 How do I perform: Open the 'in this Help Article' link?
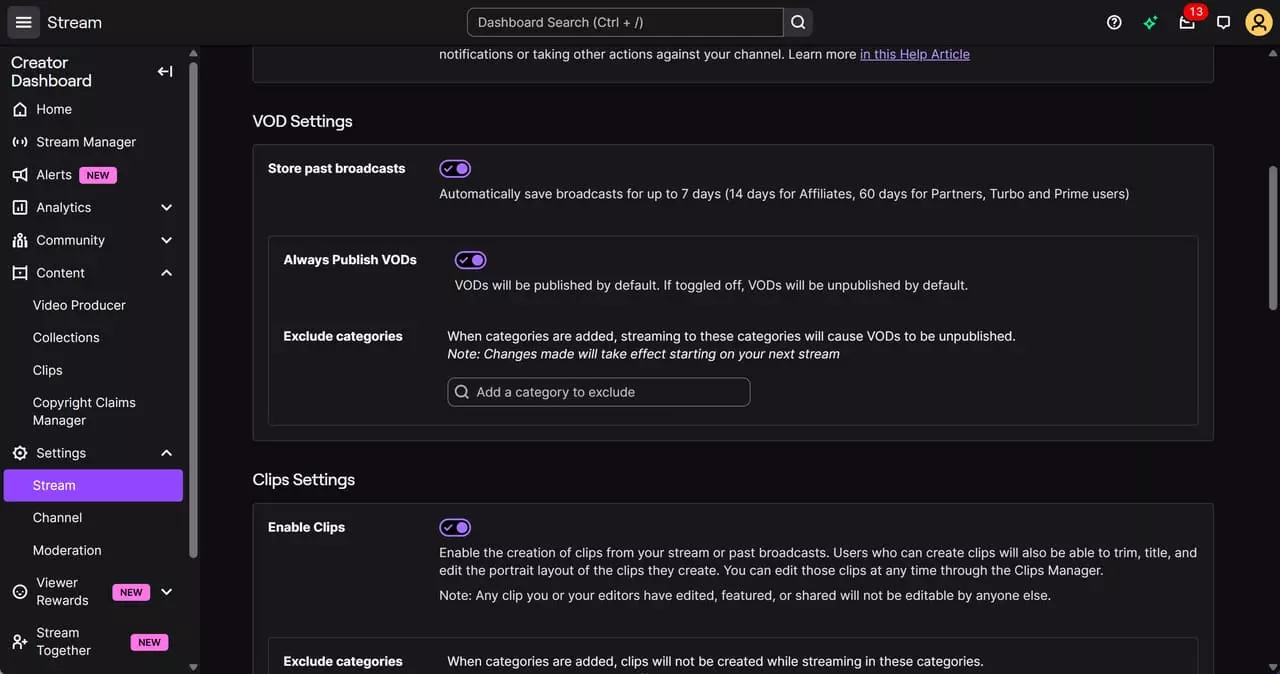[915, 54]
